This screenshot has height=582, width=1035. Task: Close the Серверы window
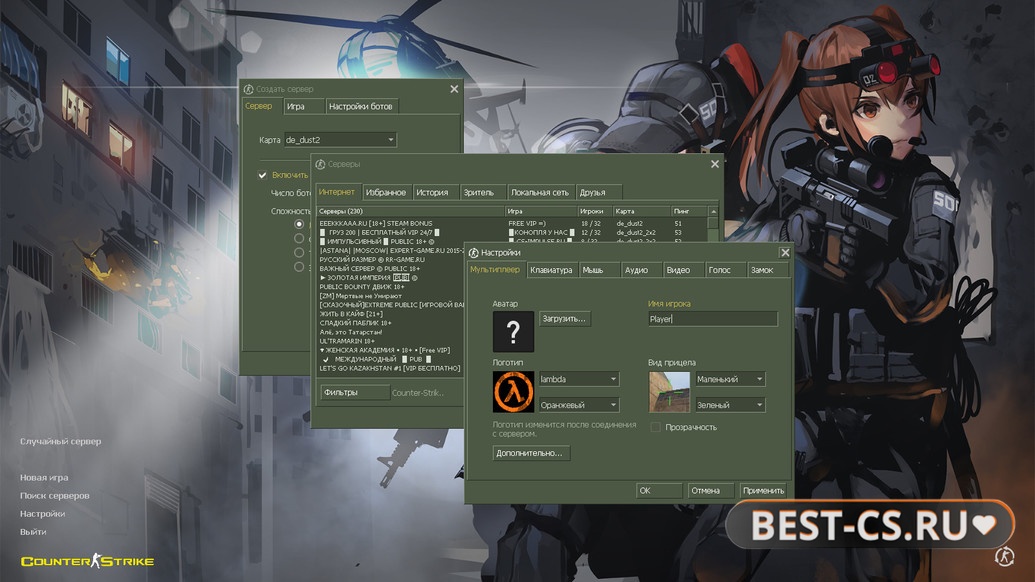(x=714, y=164)
